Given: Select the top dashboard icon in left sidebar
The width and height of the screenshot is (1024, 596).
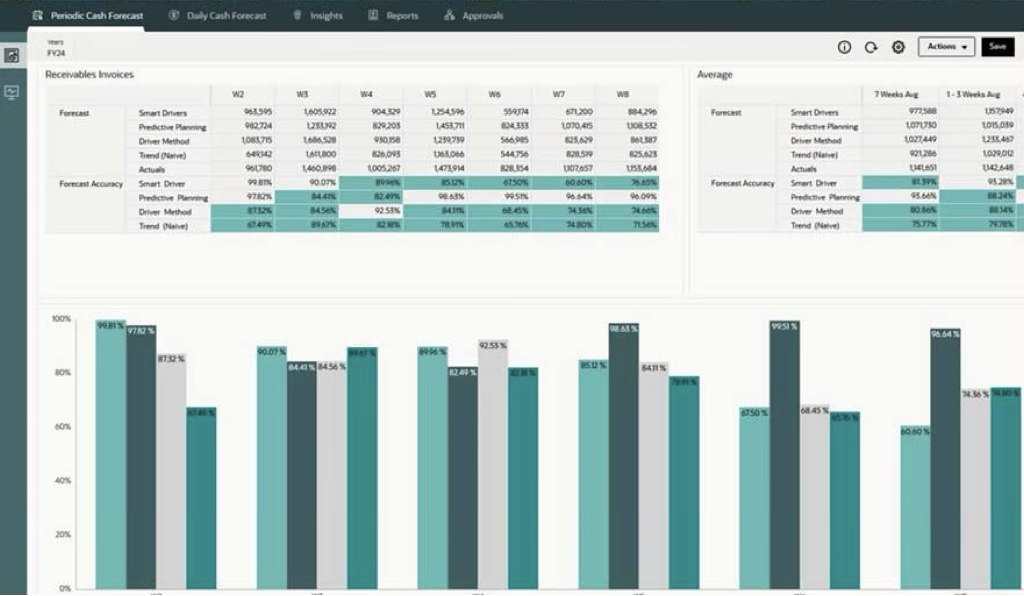Looking at the screenshot, I should [x=12, y=56].
